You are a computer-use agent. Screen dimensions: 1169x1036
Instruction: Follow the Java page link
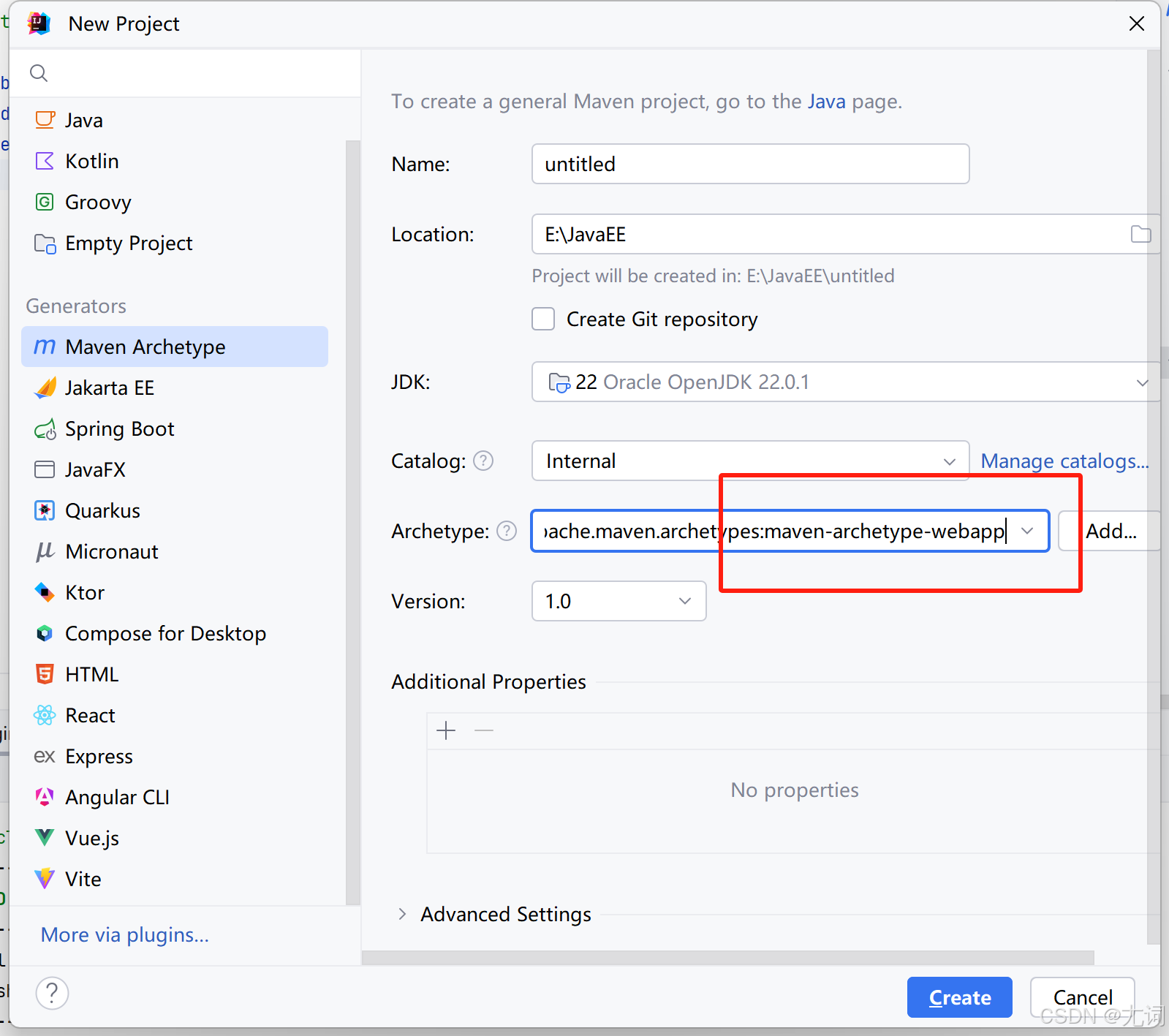826,101
